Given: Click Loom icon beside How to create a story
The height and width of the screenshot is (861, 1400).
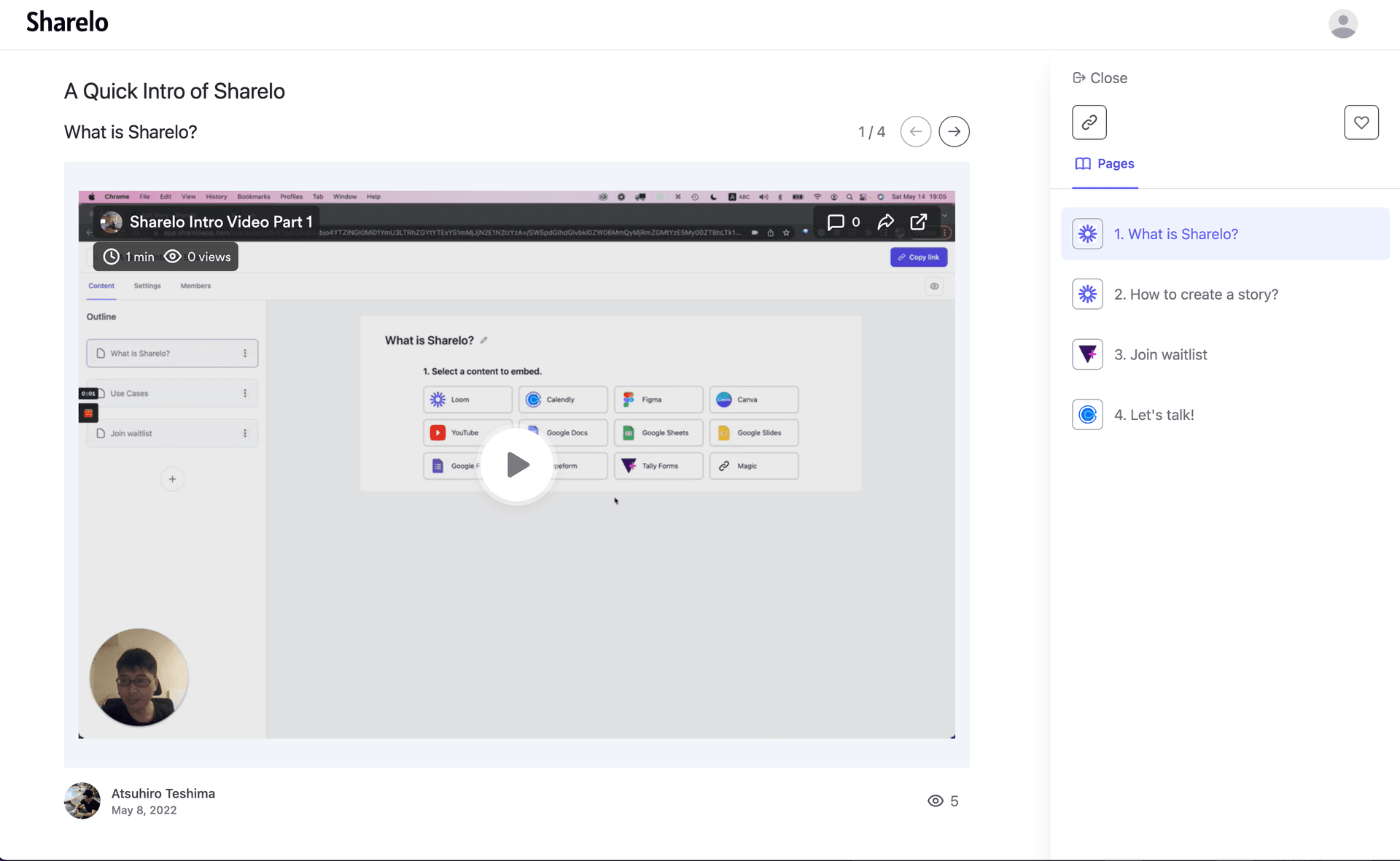Looking at the screenshot, I should coord(1087,295).
